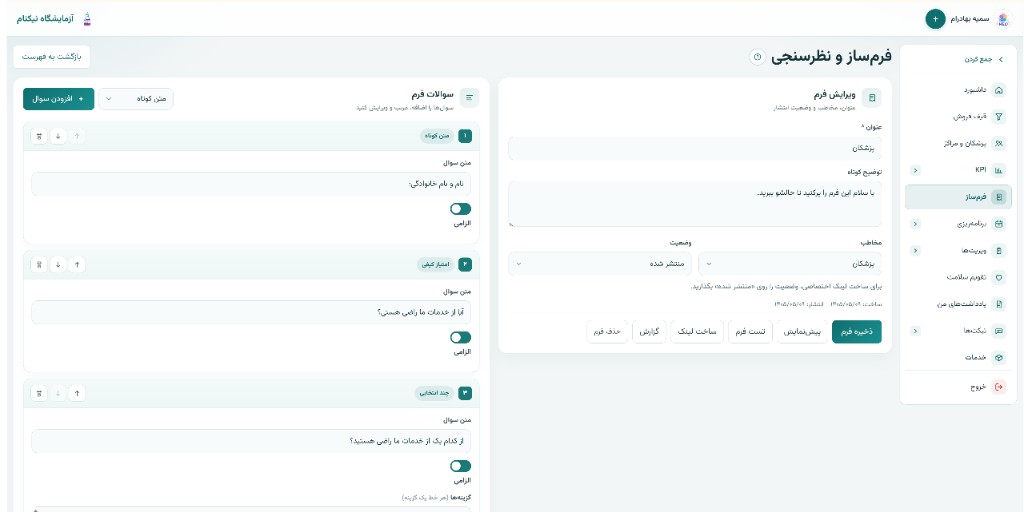Move question 2 up with its arrow

(77, 264)
